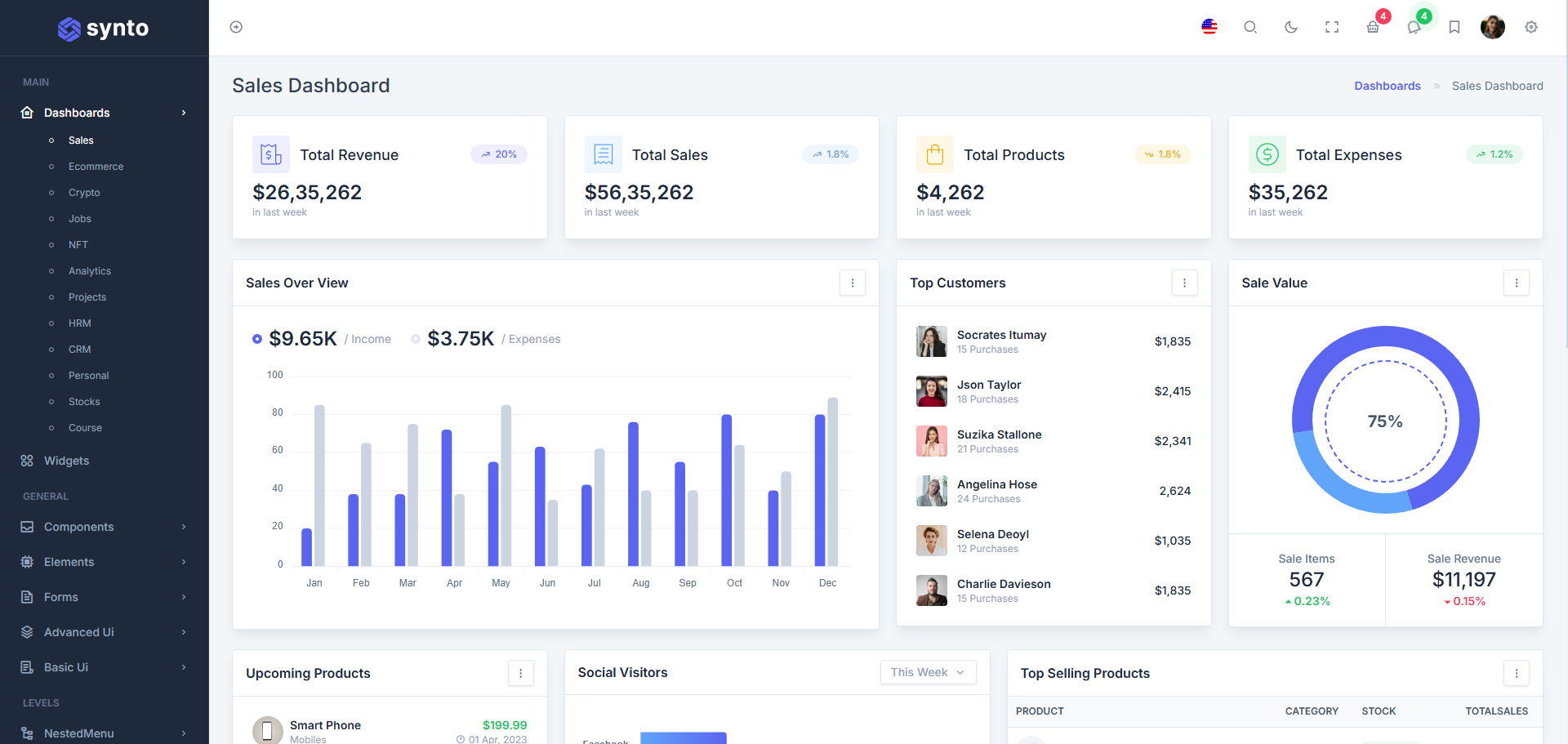
Task: Toggle the Income legend series
Action: coord(322,339)
